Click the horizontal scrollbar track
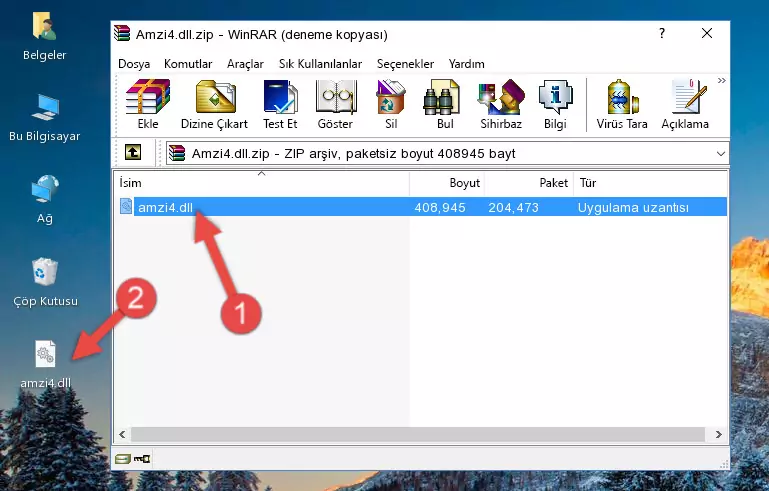Image resolution: width=769 pixels, height=491 pixels. (417, 434)
